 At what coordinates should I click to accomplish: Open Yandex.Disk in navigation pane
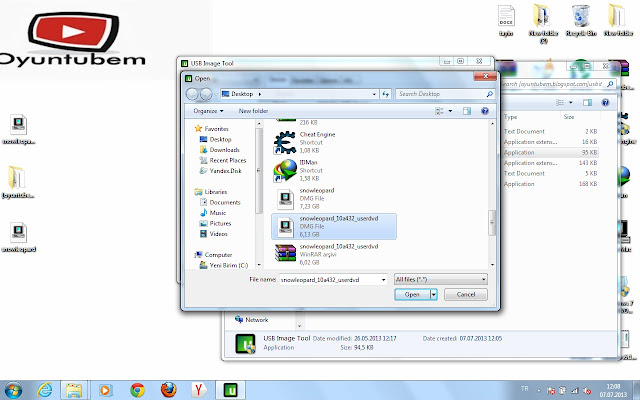tap(225, 171)
